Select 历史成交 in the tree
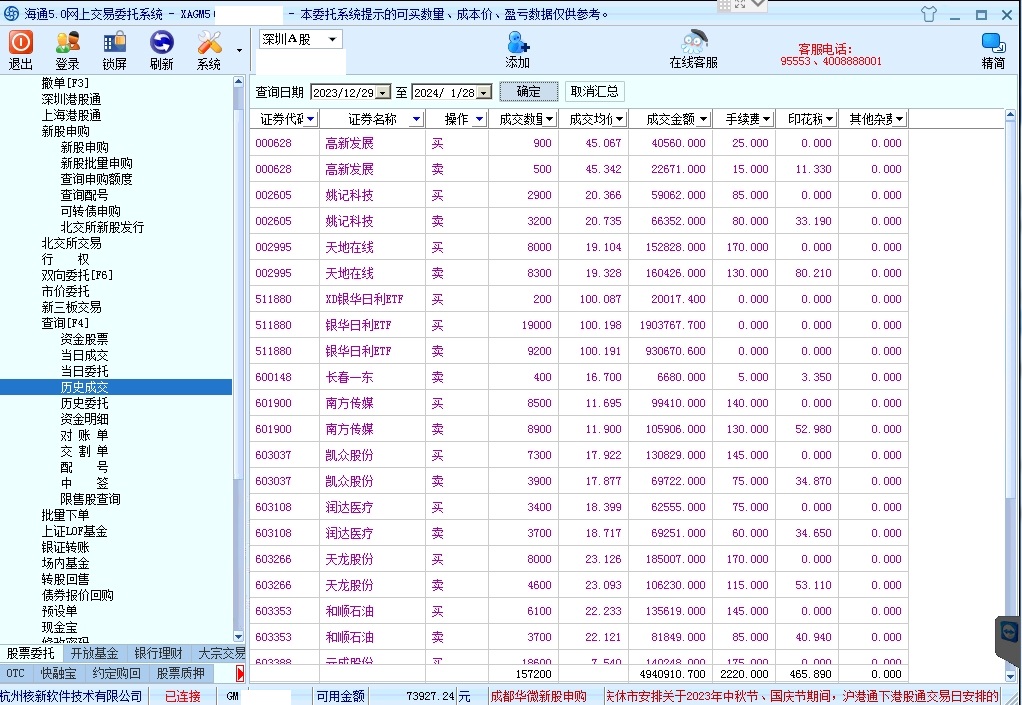 [84, 387]
